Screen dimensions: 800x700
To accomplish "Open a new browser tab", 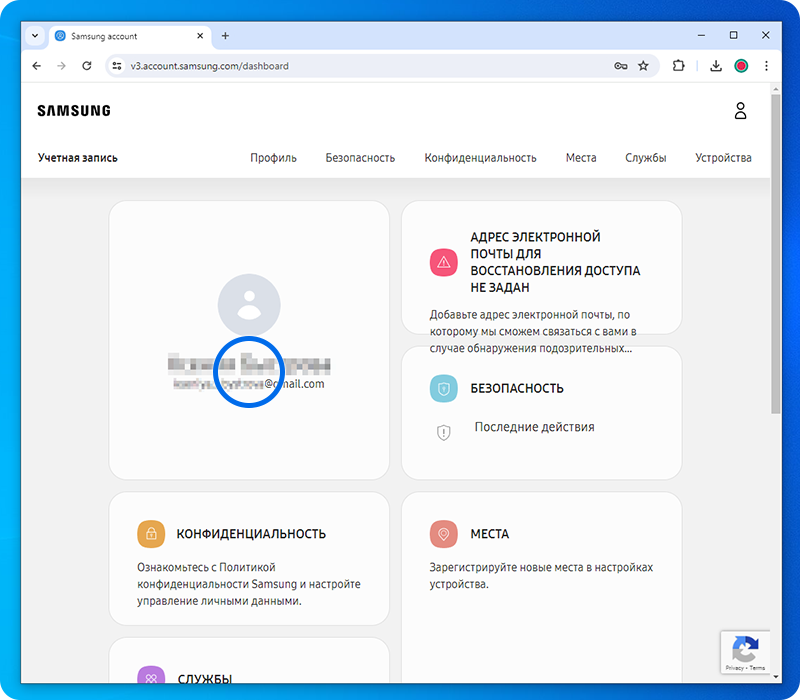I will click(x=225, y=36).
